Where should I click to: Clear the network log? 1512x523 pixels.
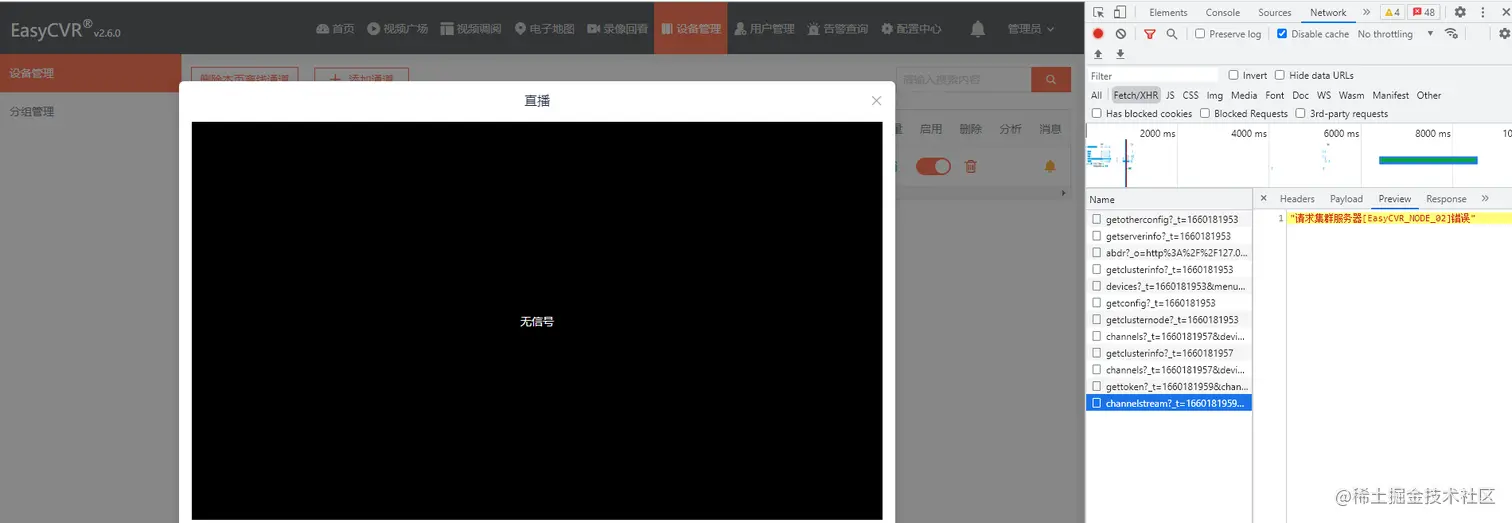(1120, 34)
